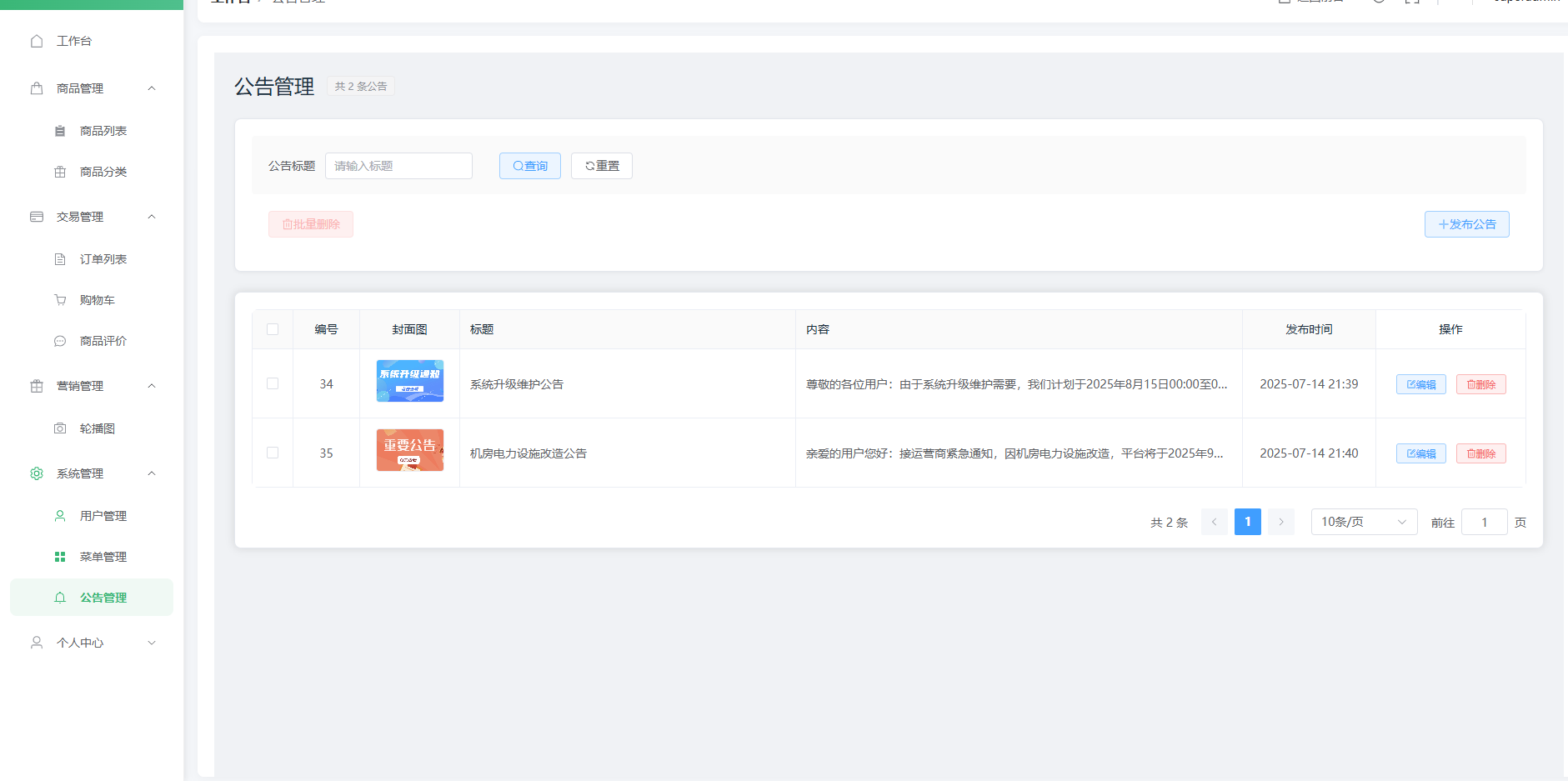Go to 商品列表 menu item

click(x=103, y=131)
